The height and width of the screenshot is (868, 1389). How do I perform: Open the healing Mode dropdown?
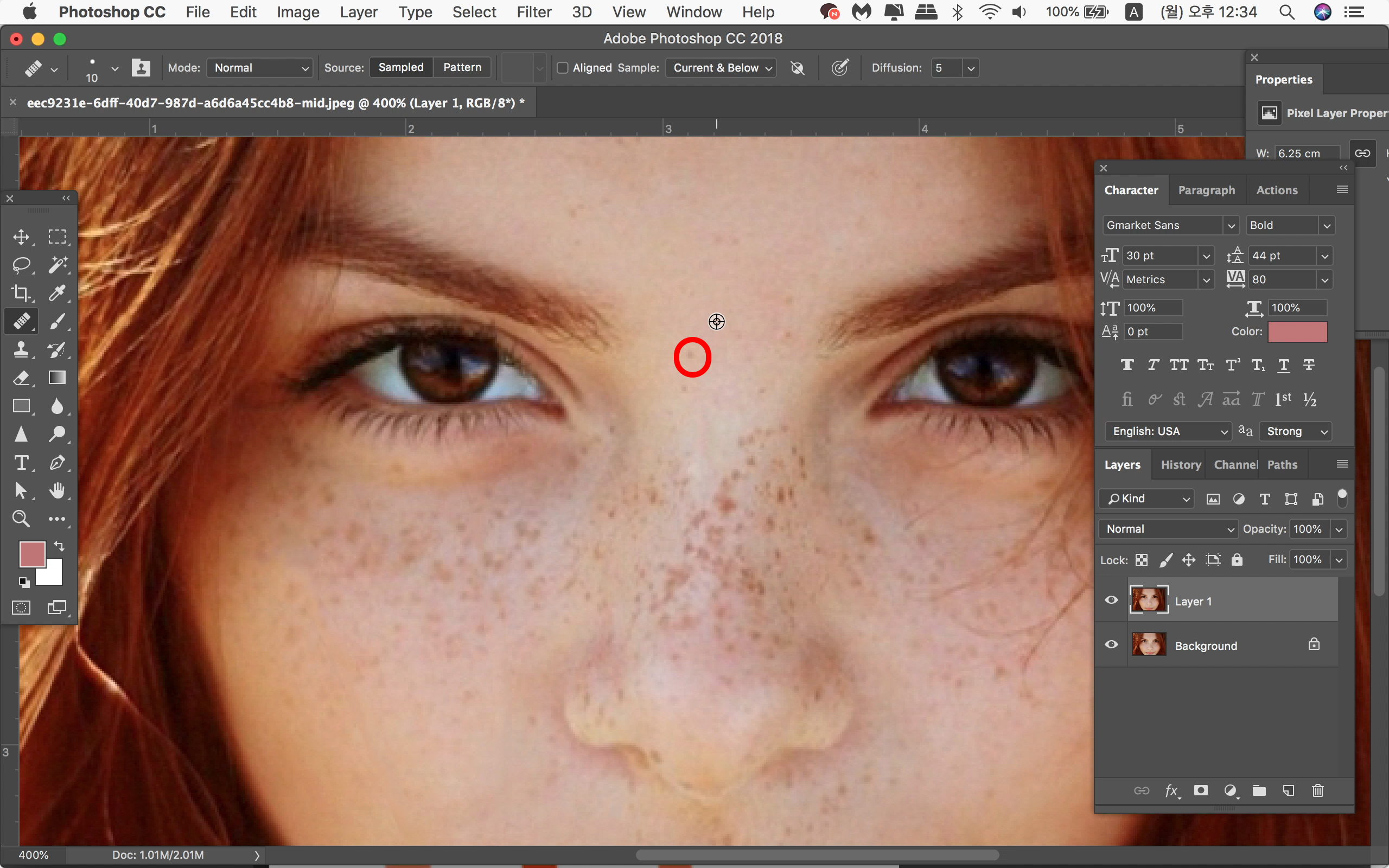[260, 68]
